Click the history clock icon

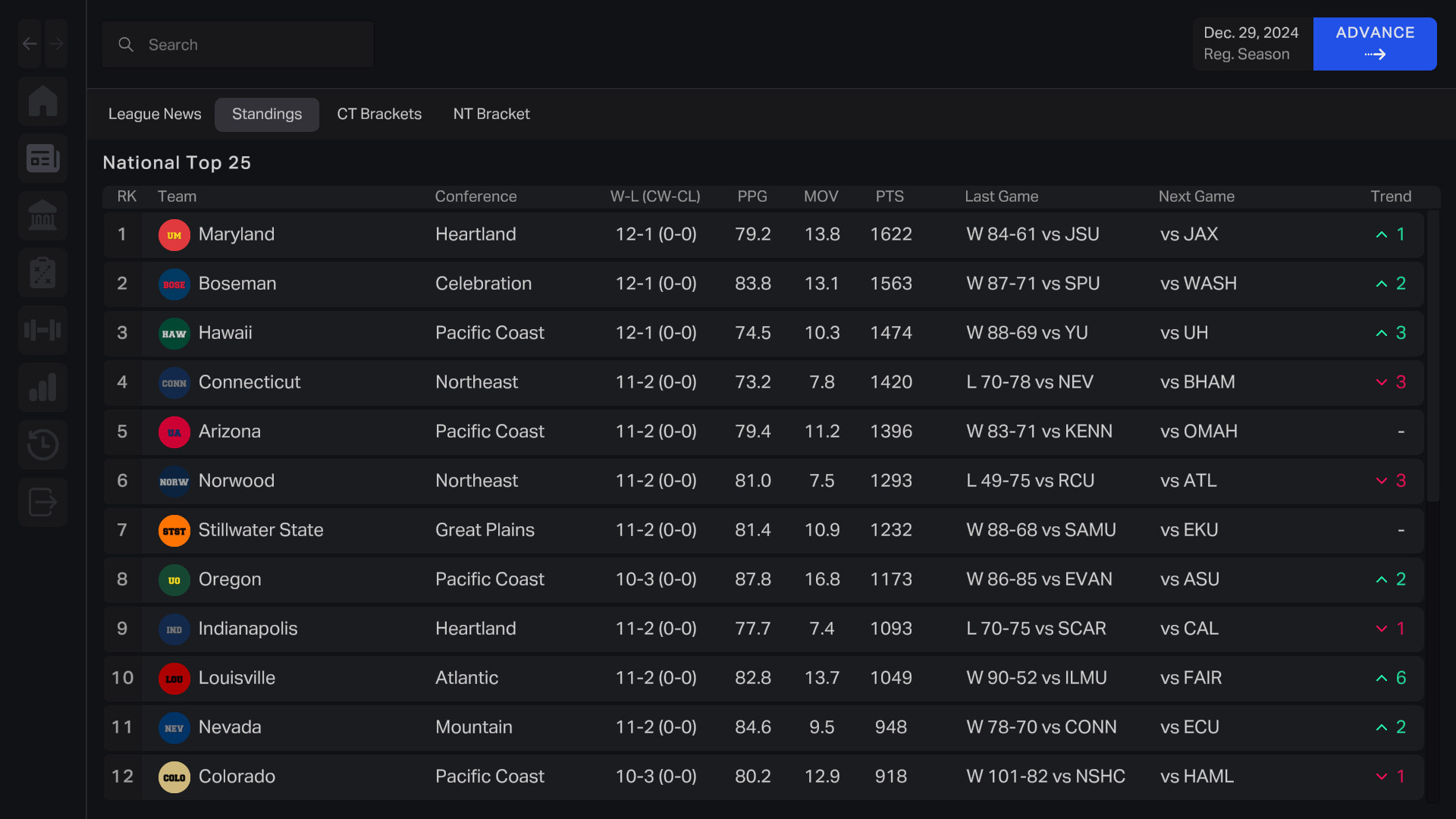pyautogui.click(x=42, y=445)
